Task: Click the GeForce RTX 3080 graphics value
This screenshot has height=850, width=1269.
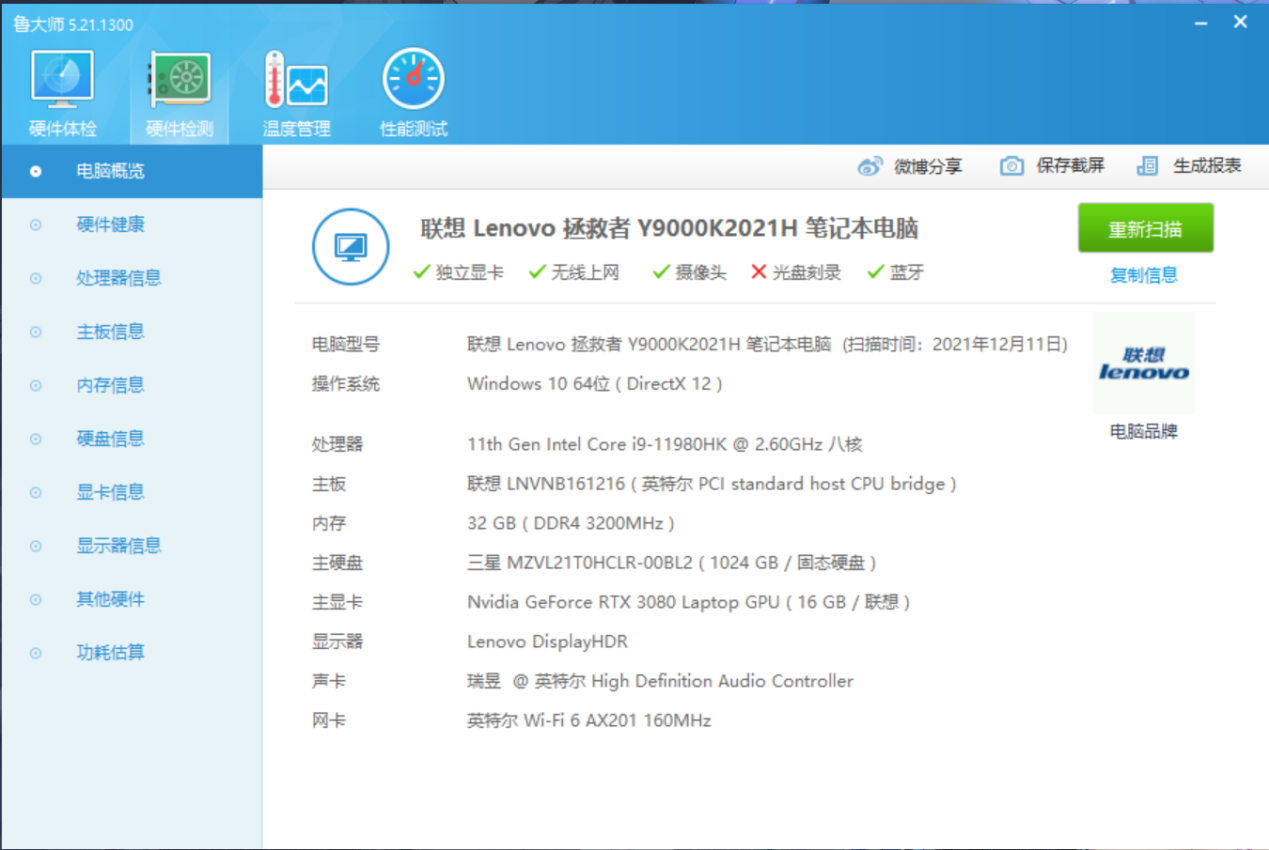Action: [689, 602]
